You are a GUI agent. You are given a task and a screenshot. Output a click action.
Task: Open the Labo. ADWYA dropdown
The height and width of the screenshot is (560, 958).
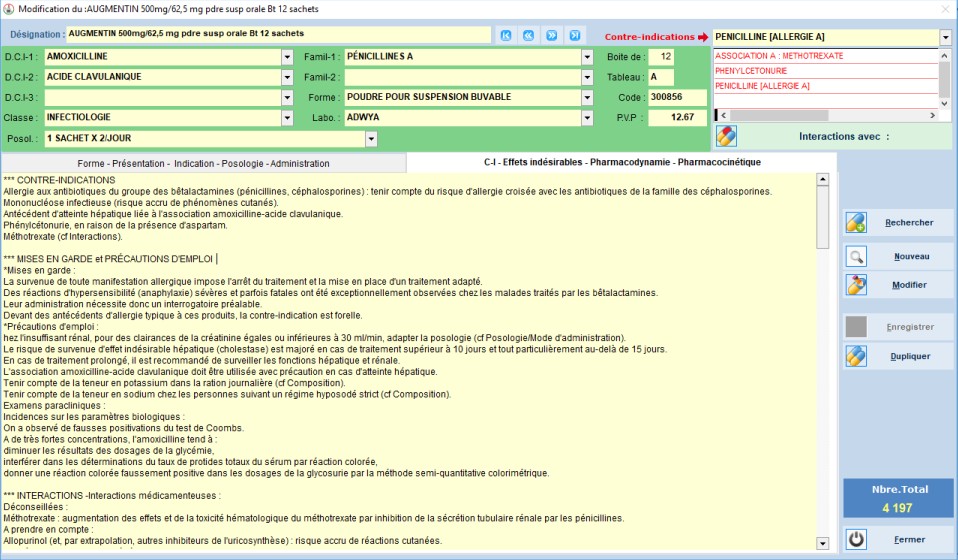pos(587,118)
